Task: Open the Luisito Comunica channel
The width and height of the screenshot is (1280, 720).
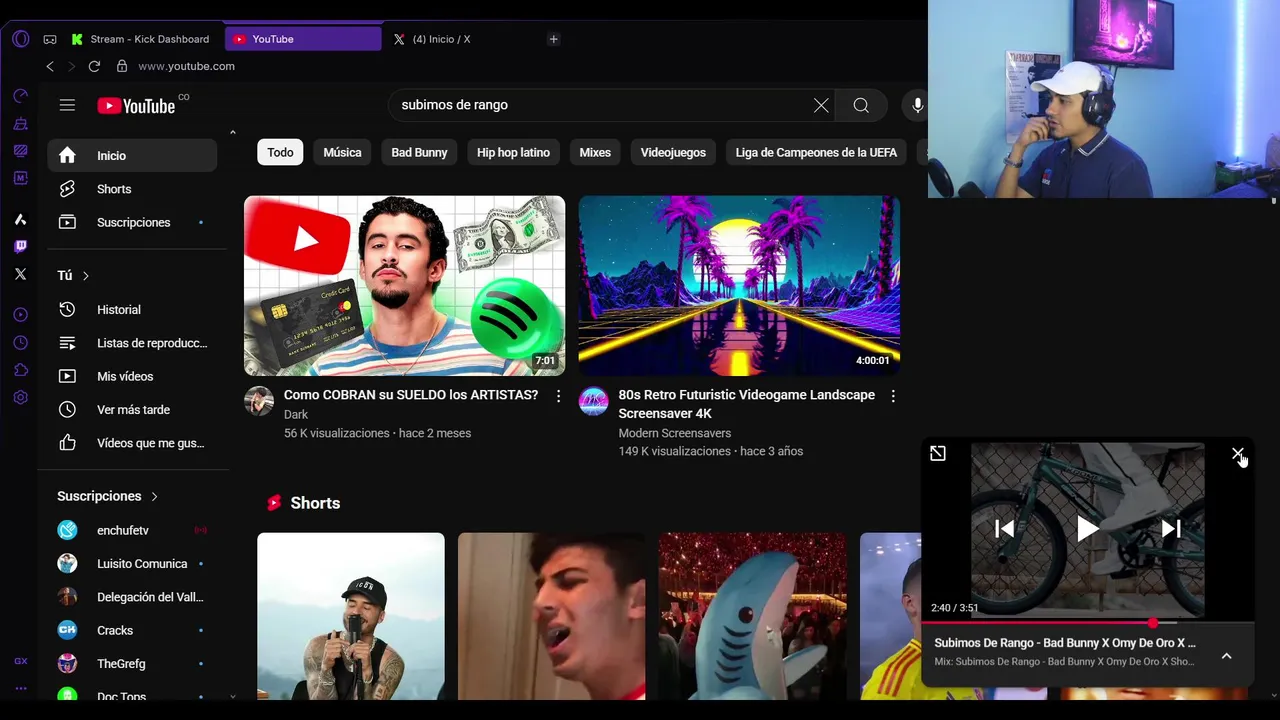Action: click(132, 563)
